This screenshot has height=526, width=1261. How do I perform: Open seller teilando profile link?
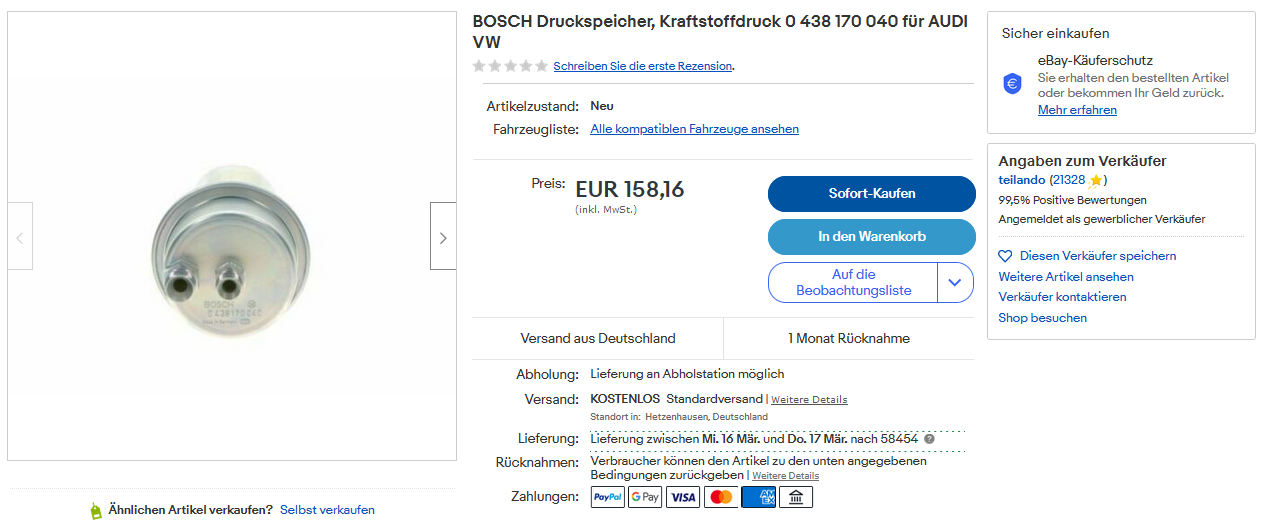pyautogui.click(x=1021, y=180)
